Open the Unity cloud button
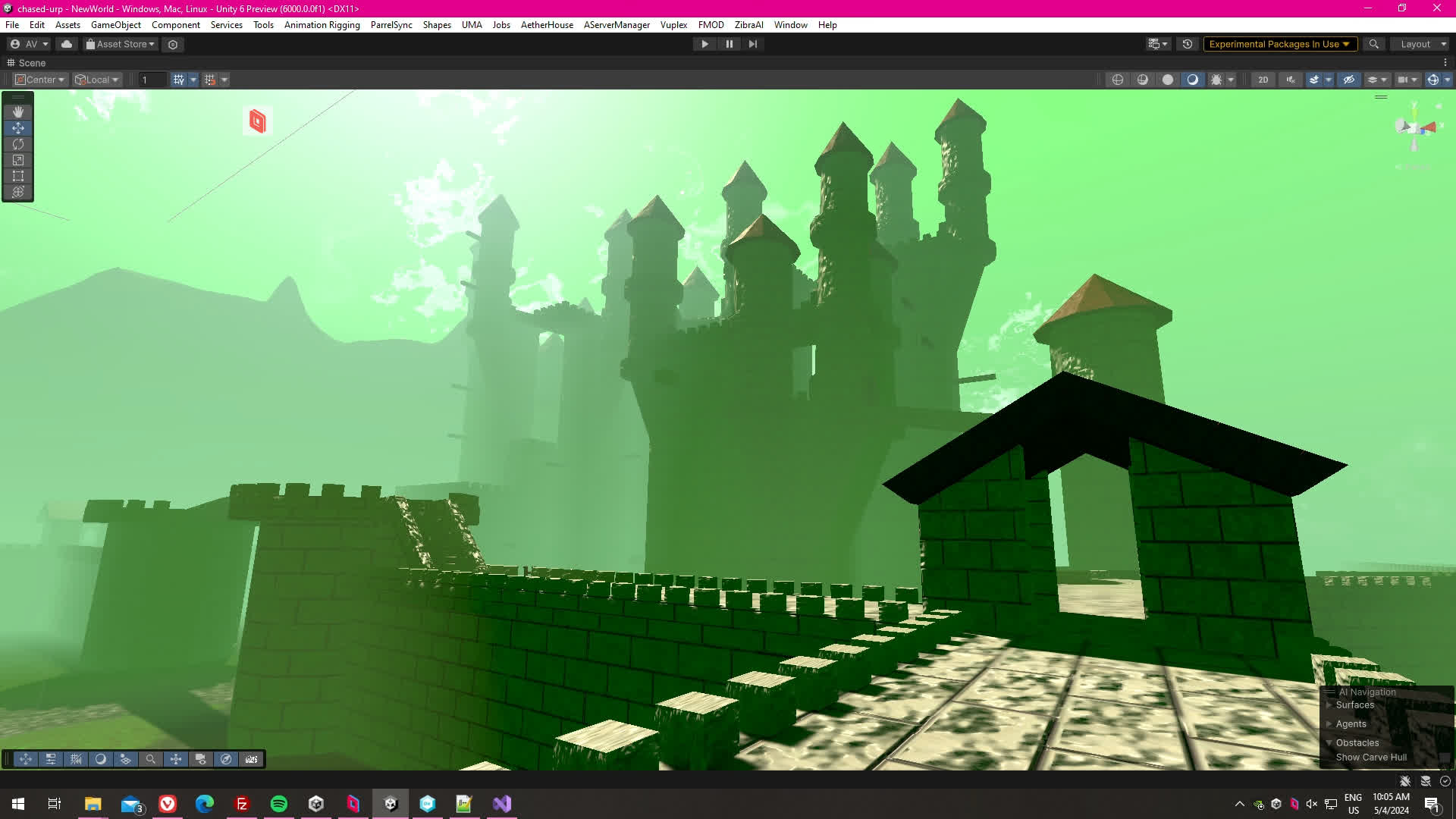 (67, 44)
